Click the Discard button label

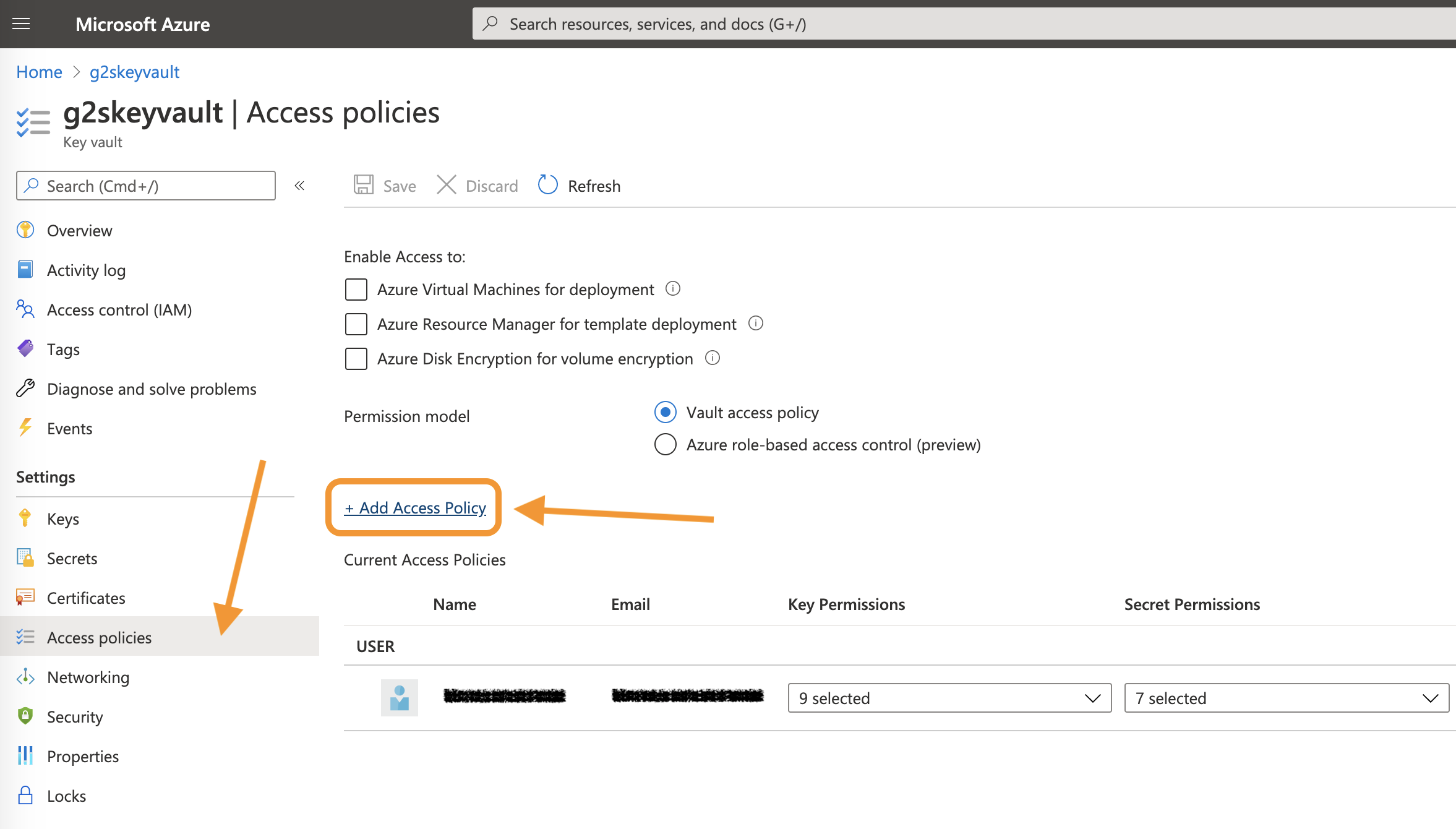(x=492, y=186)
